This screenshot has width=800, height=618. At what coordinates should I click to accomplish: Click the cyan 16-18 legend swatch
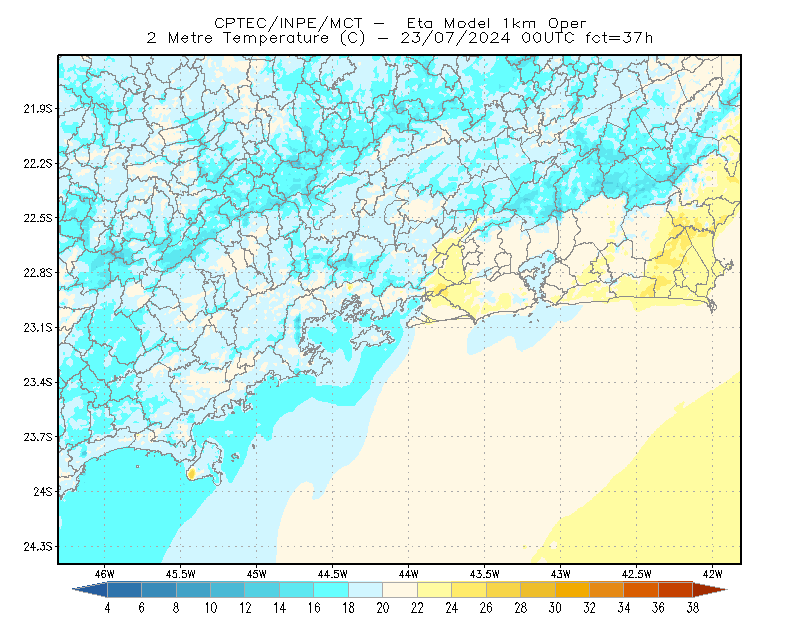331,589
